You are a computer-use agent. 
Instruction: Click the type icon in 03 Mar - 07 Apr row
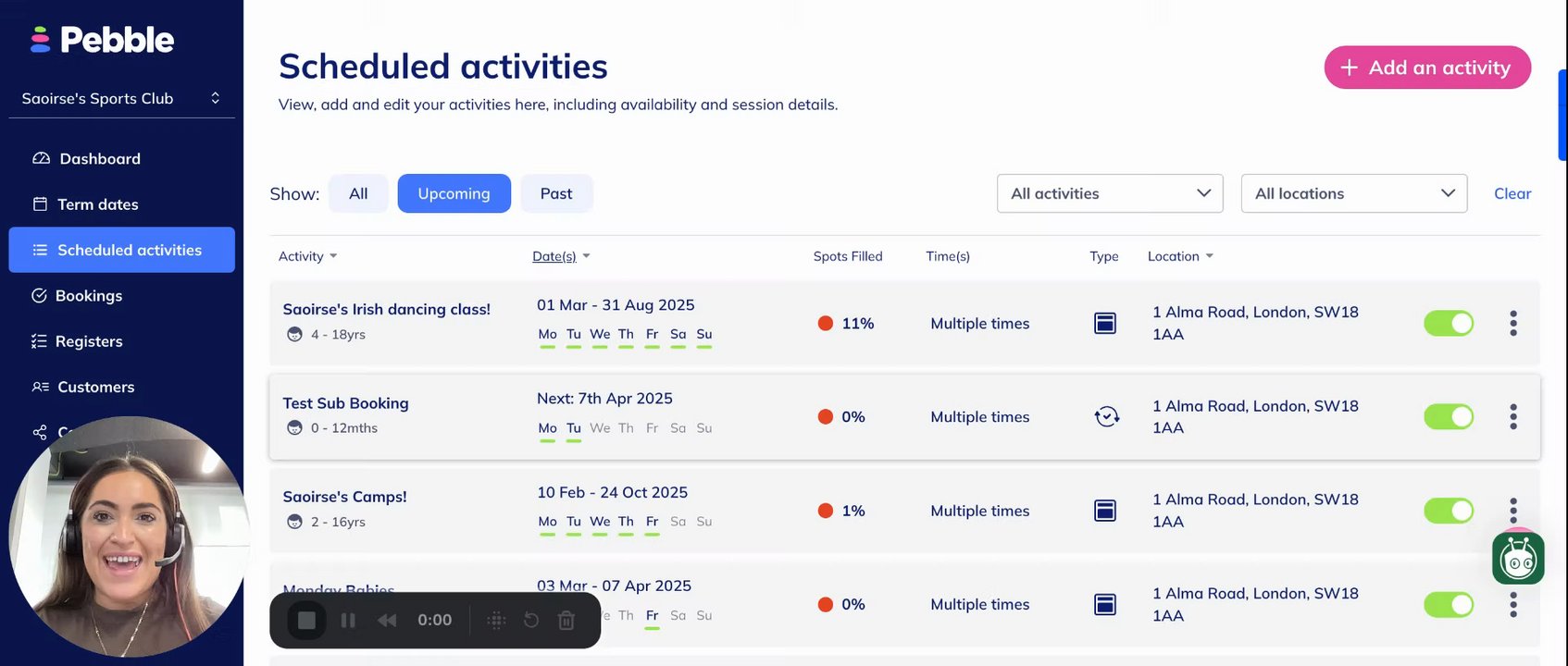[1105, 605]
